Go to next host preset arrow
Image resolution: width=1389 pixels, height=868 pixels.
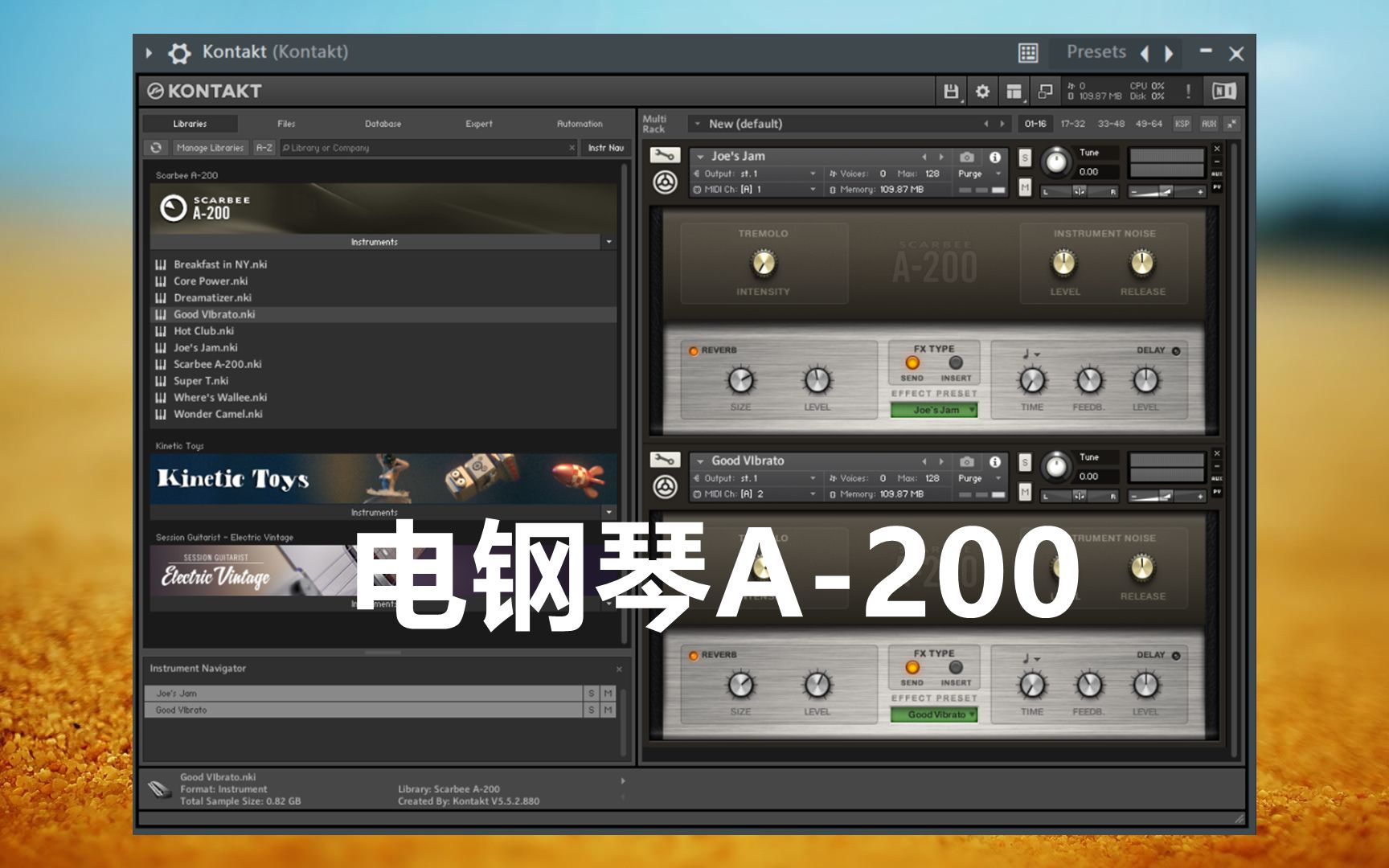(x=1170, y=54)
